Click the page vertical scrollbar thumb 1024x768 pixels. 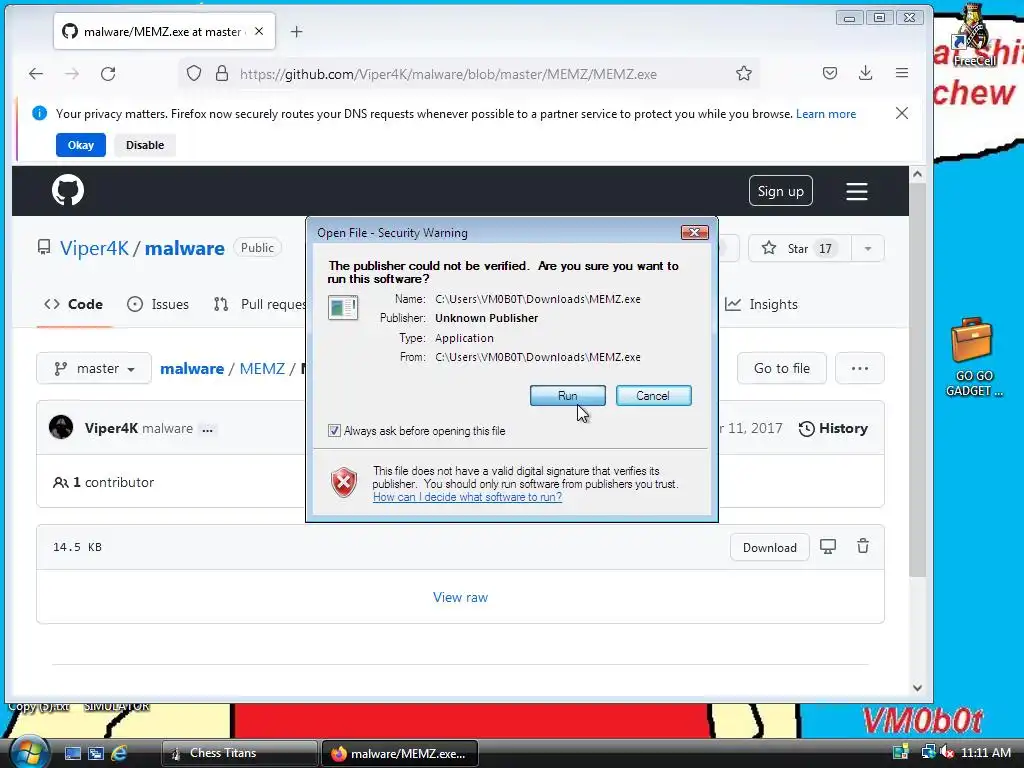point(918,379)
